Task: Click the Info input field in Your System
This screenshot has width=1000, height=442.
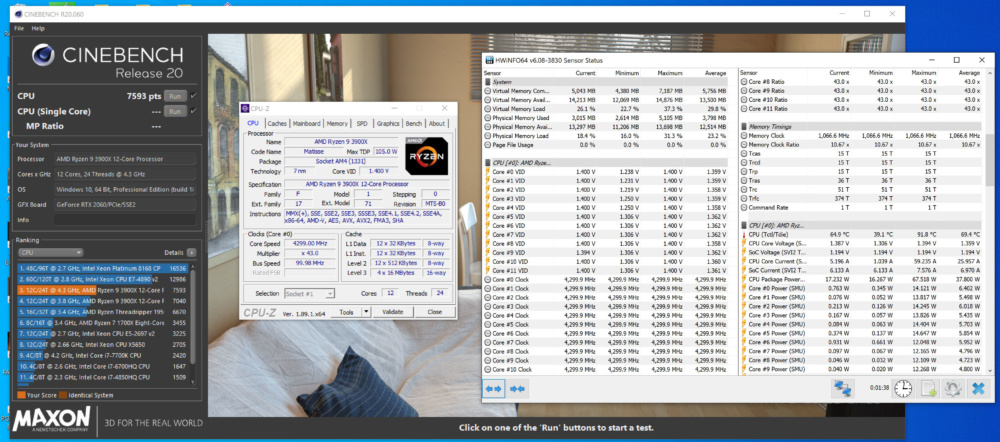Action: (x=124, y=219)
